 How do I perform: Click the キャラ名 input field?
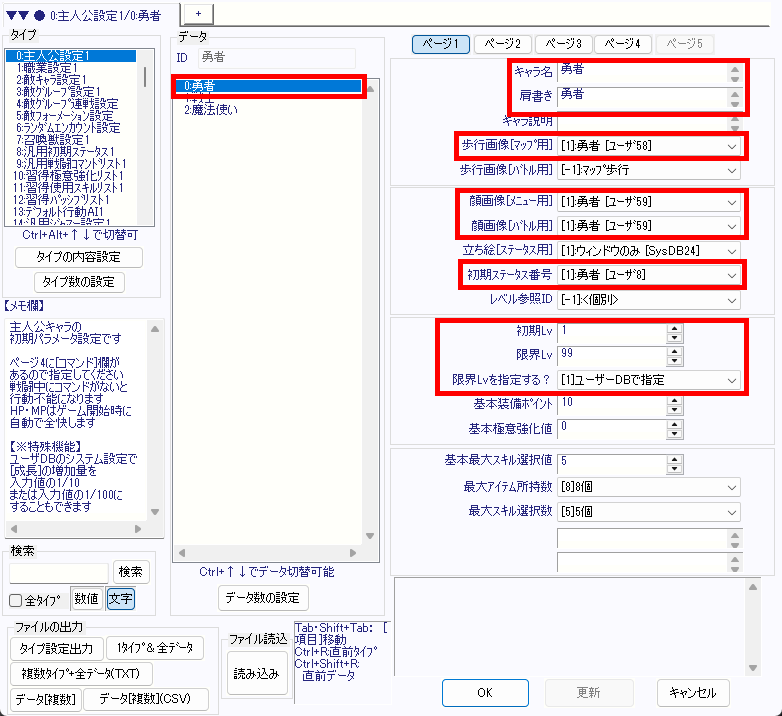[x=640, y=73]
